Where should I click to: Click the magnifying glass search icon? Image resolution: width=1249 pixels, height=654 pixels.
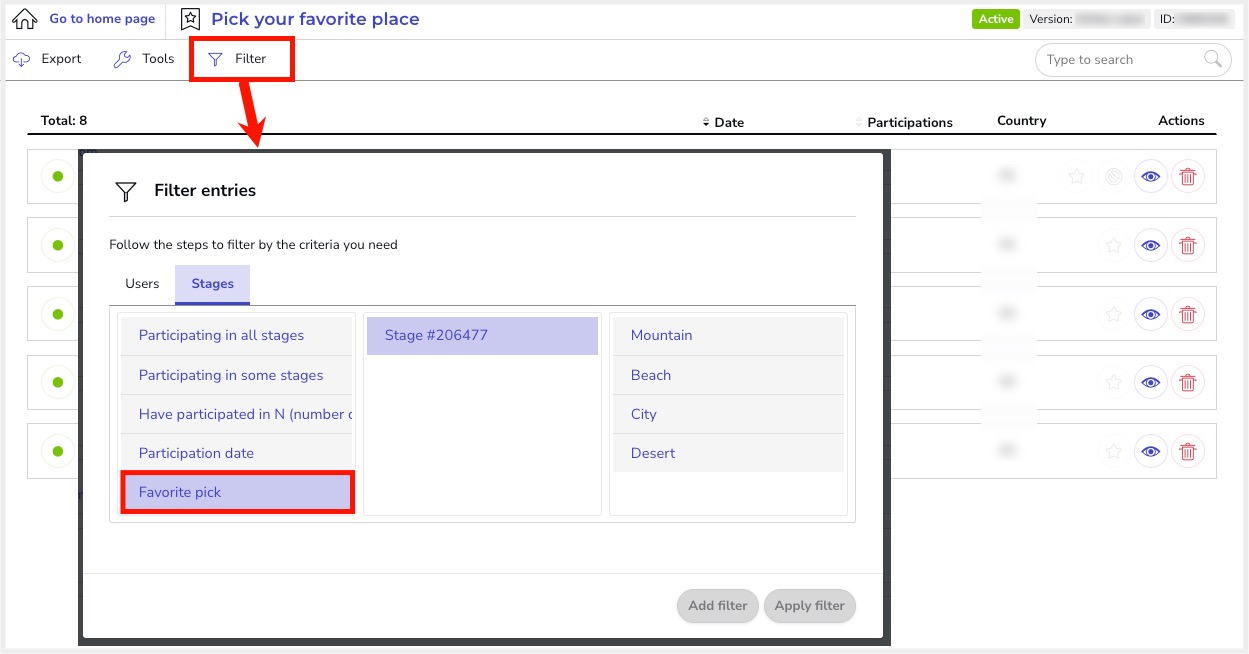1213,59
